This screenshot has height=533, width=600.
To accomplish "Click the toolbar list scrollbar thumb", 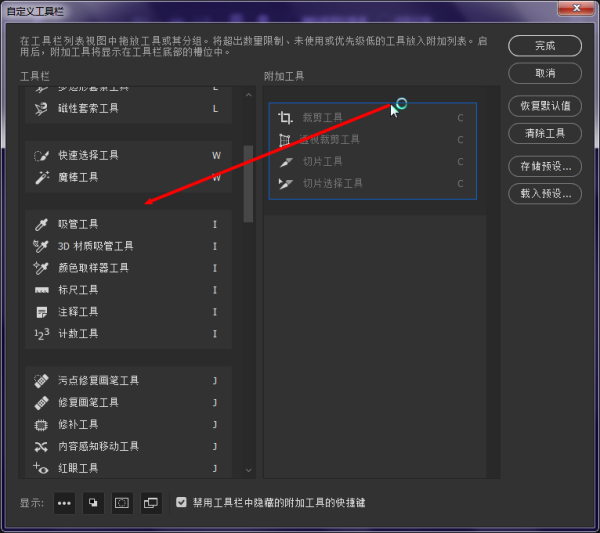I will click(x=248, y=184).
